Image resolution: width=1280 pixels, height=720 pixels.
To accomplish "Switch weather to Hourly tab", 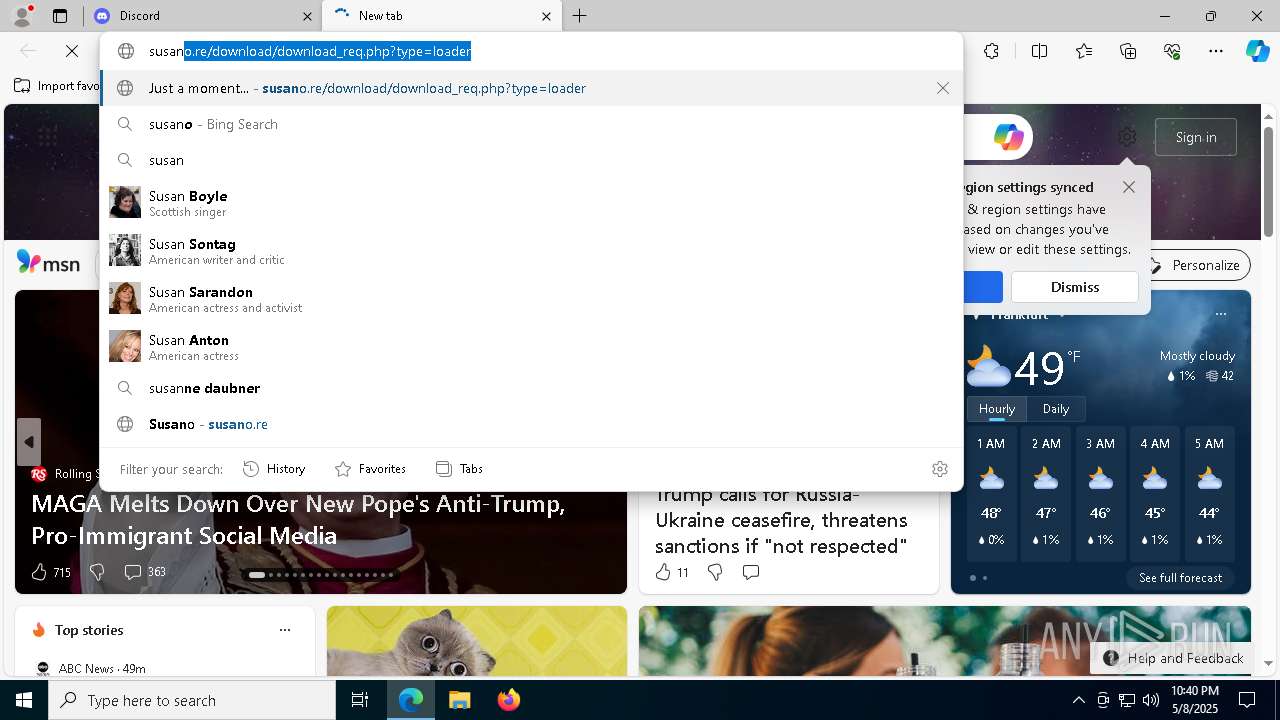I will point(997,409).
